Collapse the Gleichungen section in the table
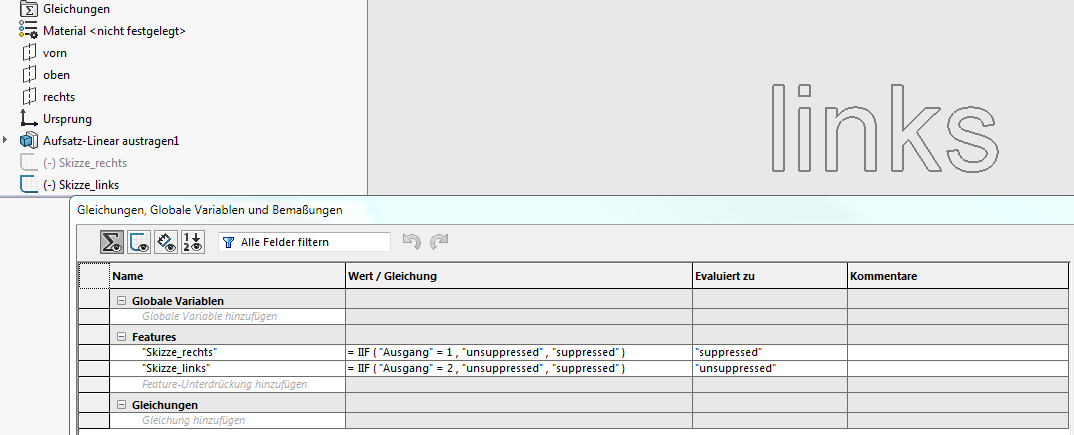Screen dimensions: 1074x435 click(121, 405)
